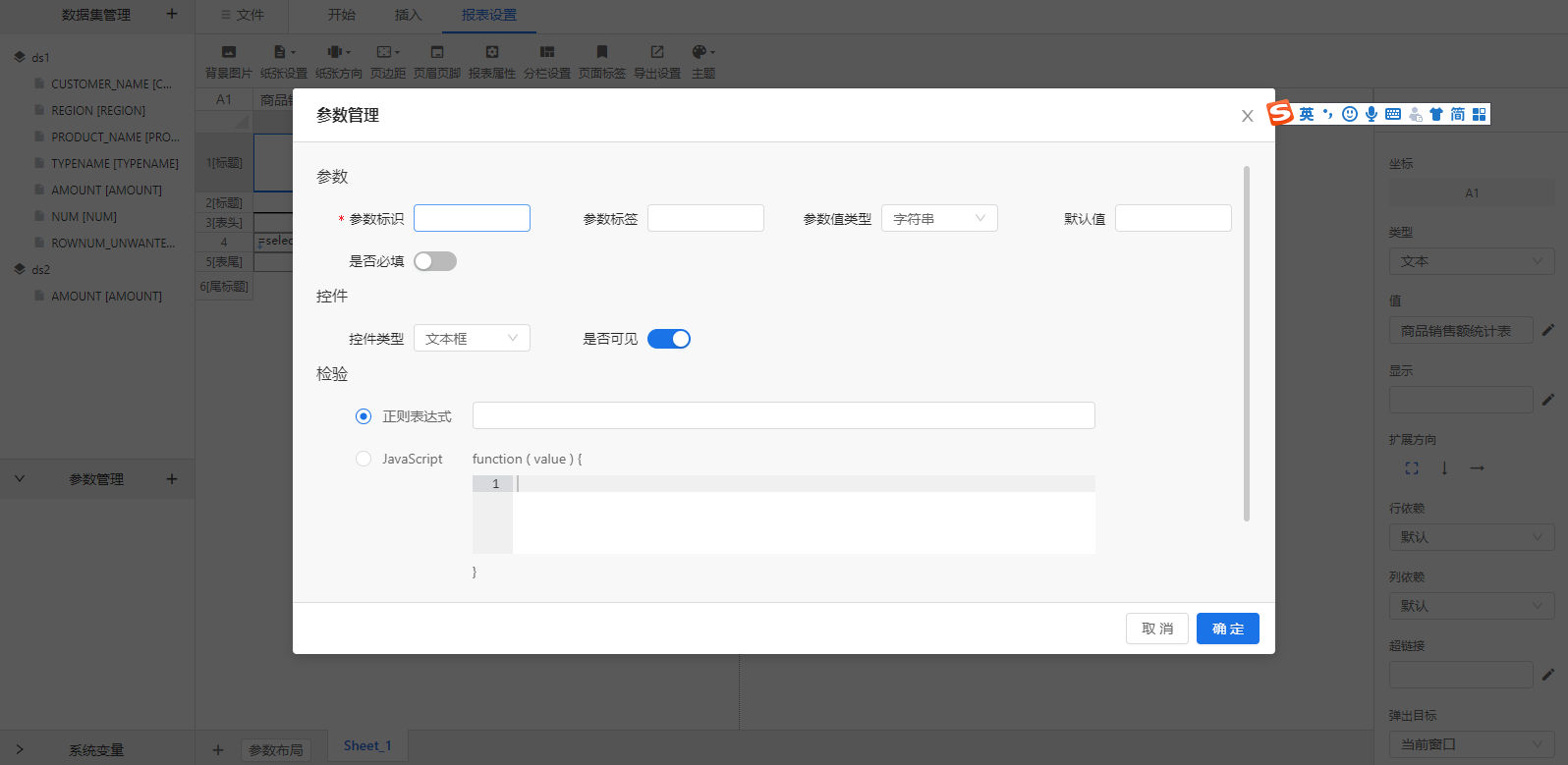Viewport: 1568px width, 765px height.
Task: Select the JavaScript validation radio button
Action: (x=364, y=459)
